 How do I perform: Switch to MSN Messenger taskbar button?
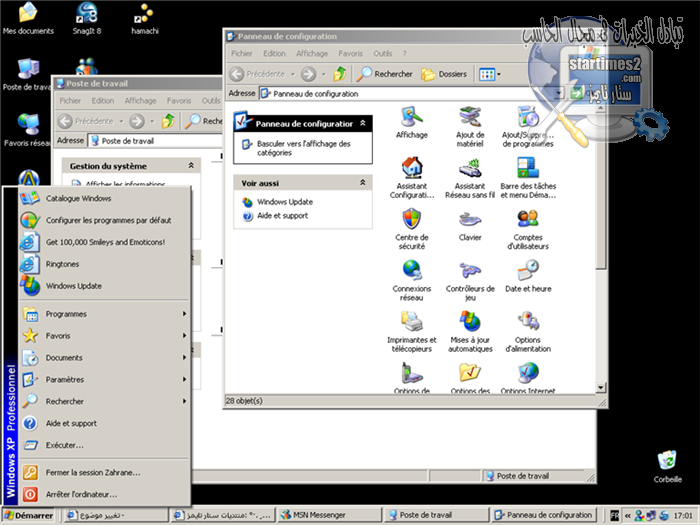tap(329, 515)
